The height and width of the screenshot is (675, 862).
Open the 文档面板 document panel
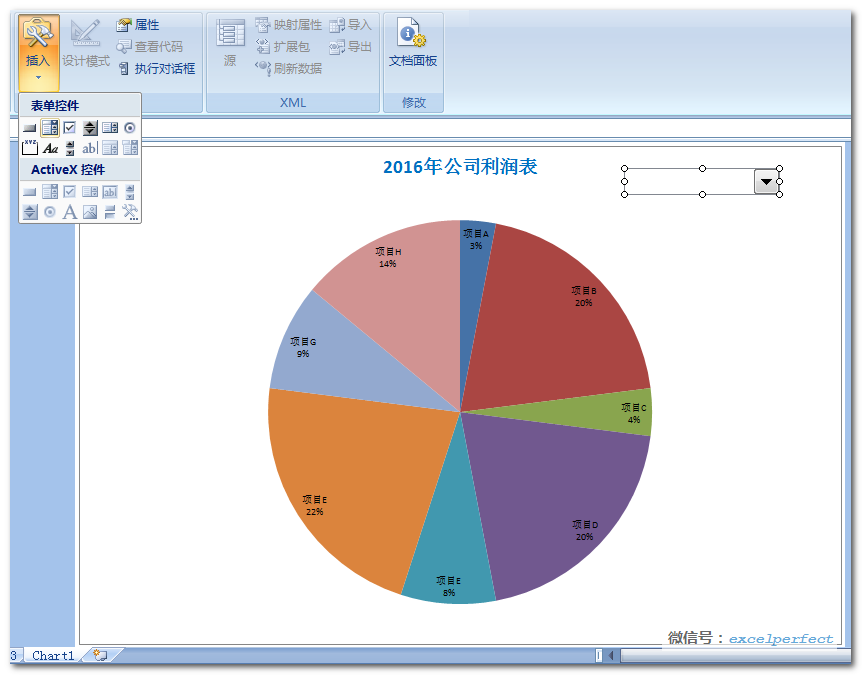click(413, 43)
